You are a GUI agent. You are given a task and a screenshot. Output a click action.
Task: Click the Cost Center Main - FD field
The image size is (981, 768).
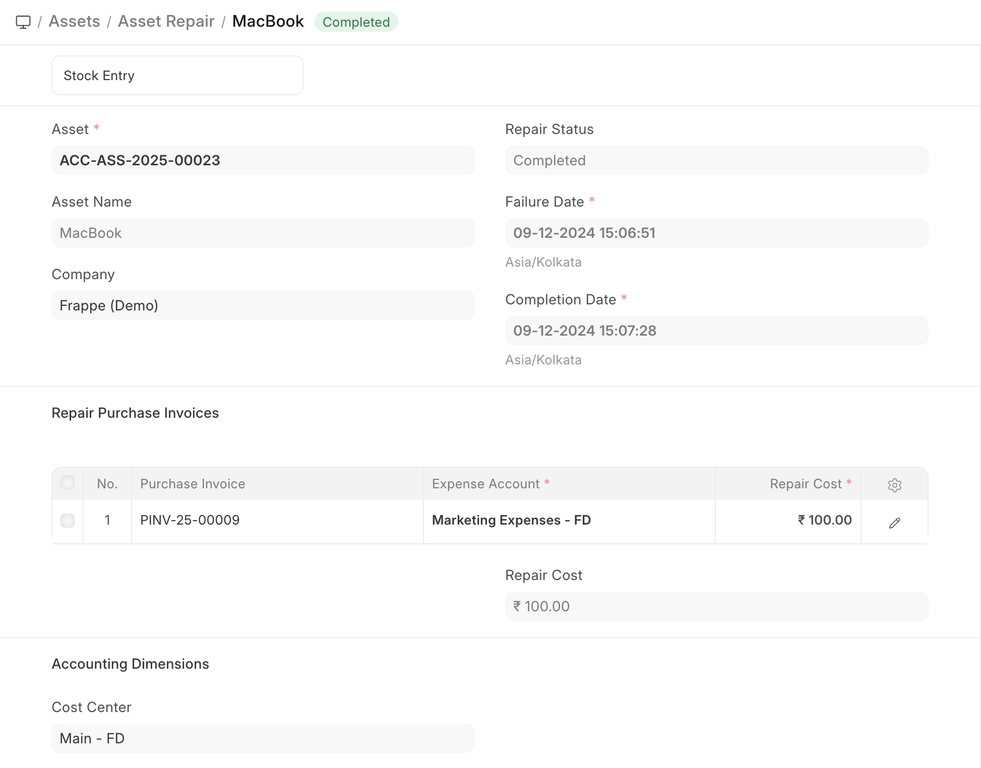click(262, 739)
